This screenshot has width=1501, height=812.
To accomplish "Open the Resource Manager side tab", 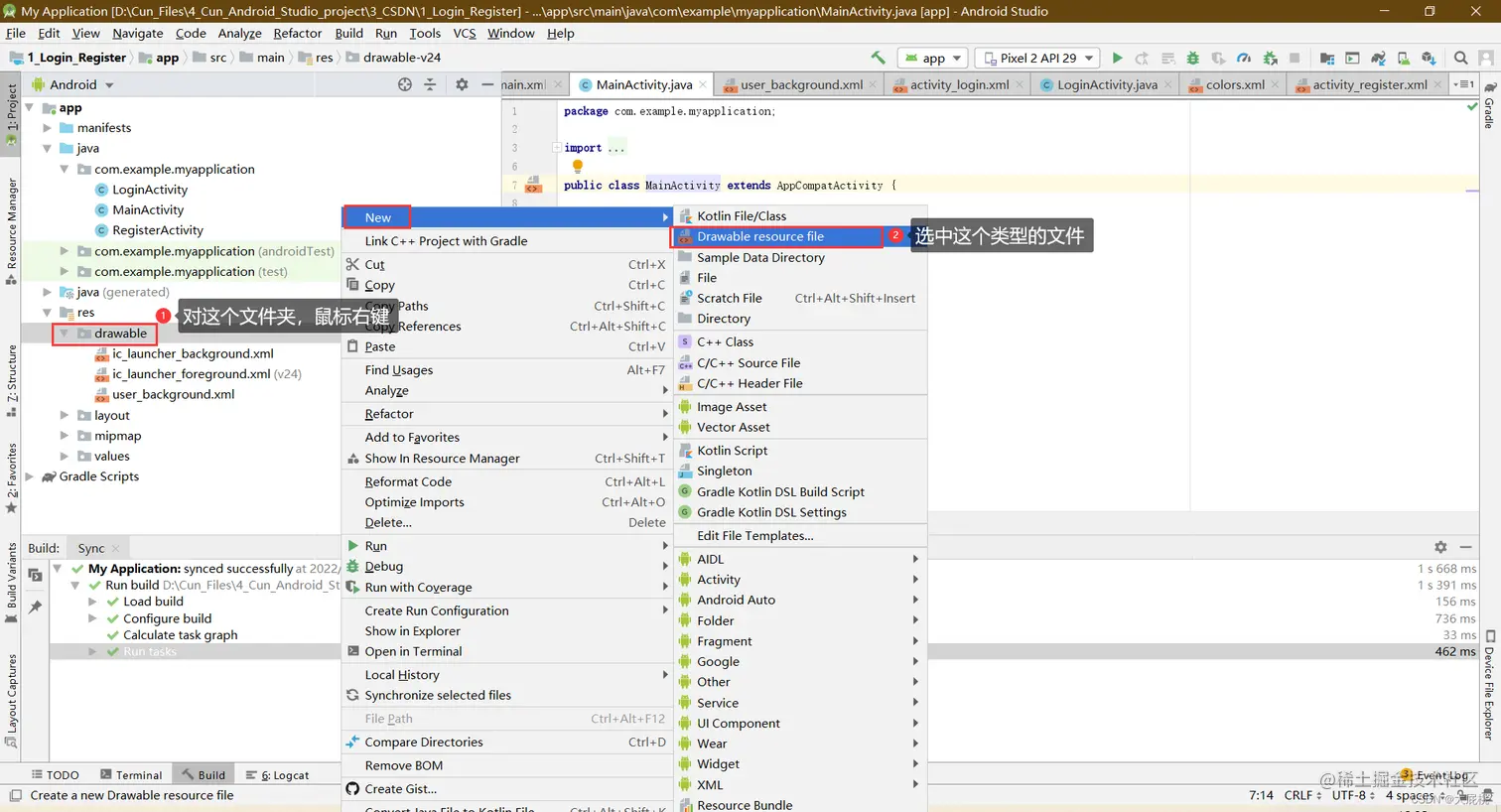I will (x=12, y=231).
